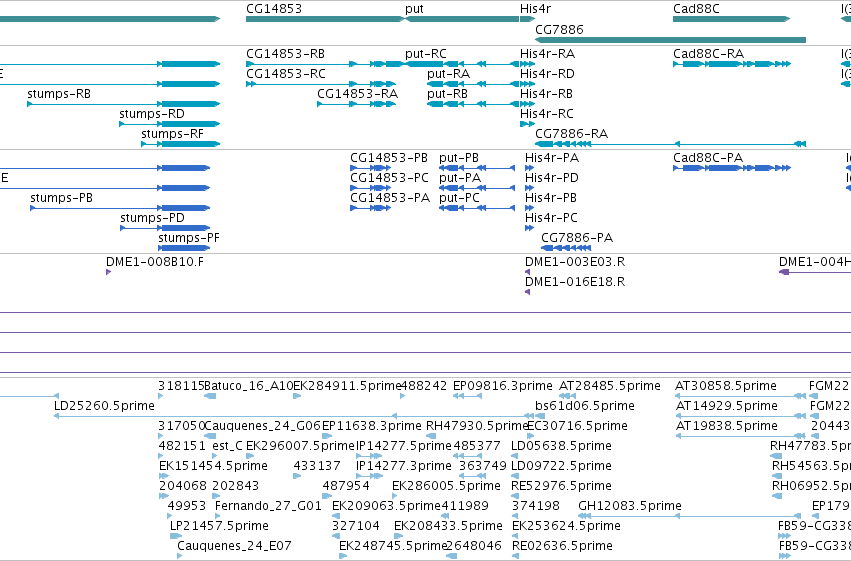Screen dimensions: 851x561
Task: Click protein CG14853-PC label
Action: pyautogui.click(x=389, y=178)
